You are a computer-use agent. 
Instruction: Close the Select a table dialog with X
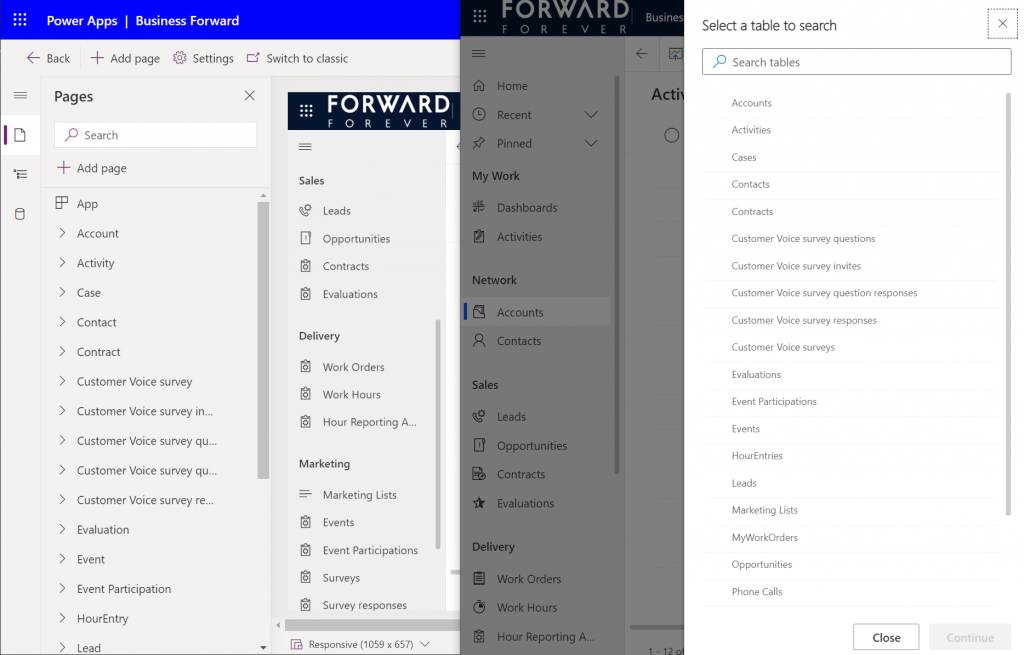[x=1002, y=24]
